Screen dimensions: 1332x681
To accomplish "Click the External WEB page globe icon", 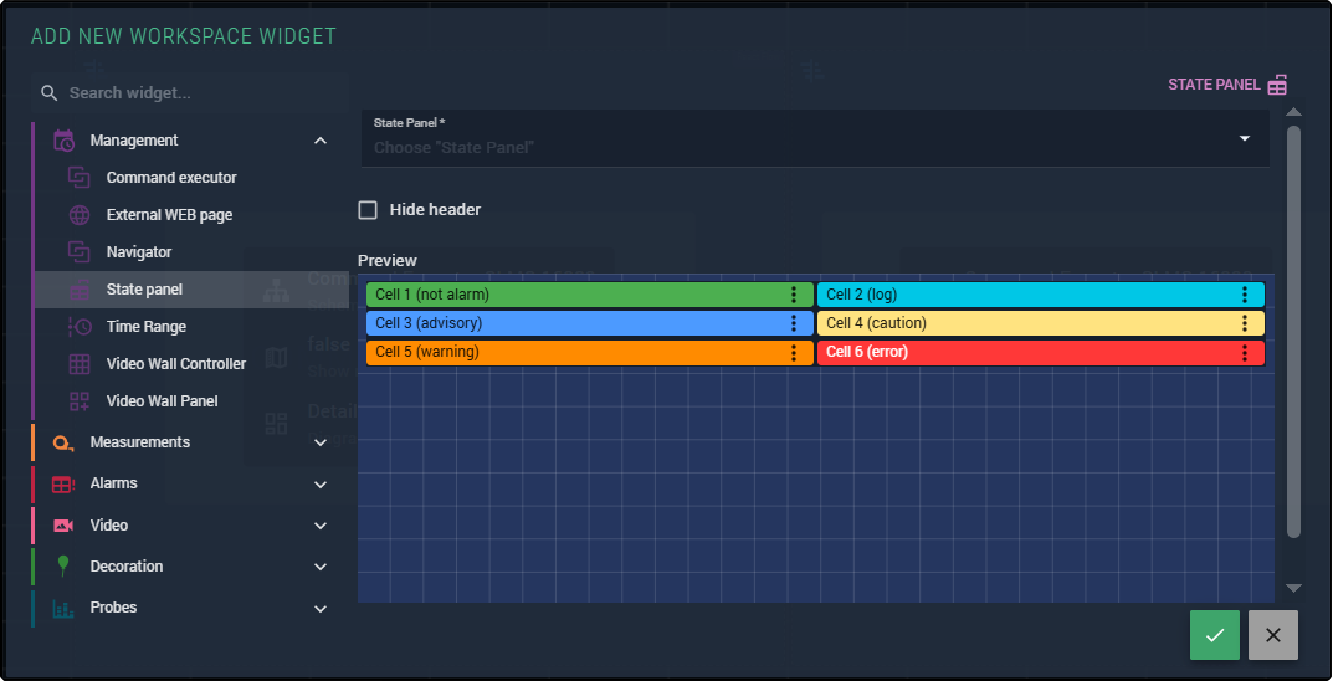I will pyautogui.click(x=79, y=215).
